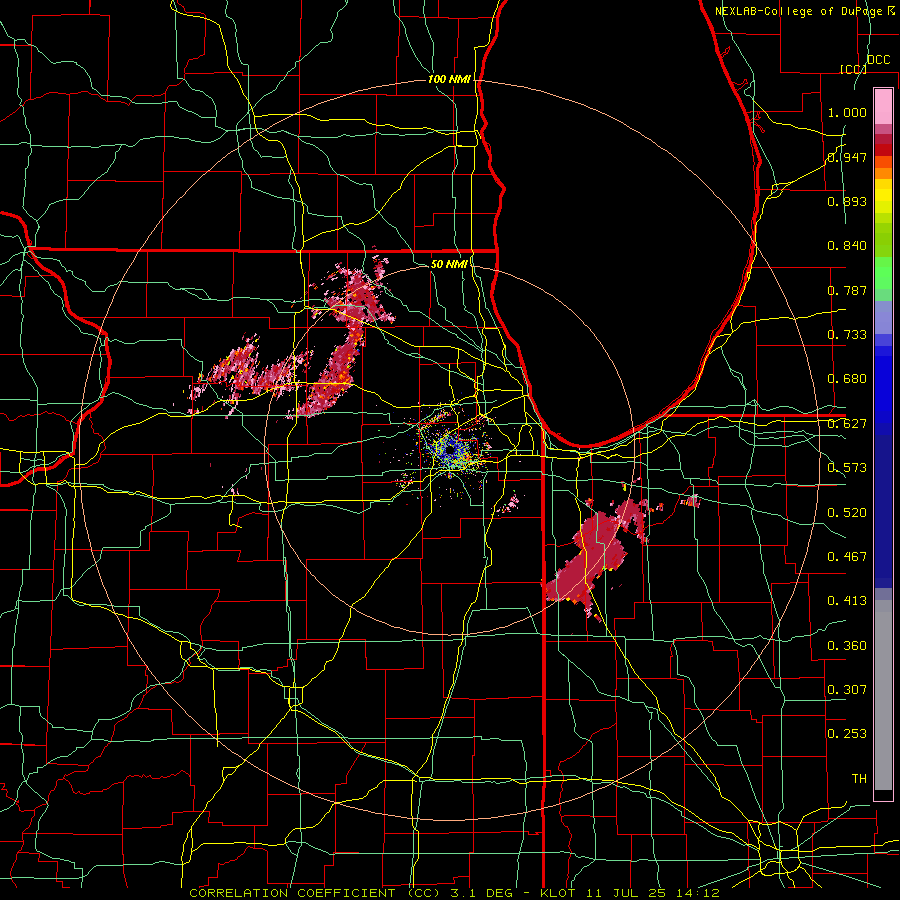Click the 0.253 scale value

847,734
